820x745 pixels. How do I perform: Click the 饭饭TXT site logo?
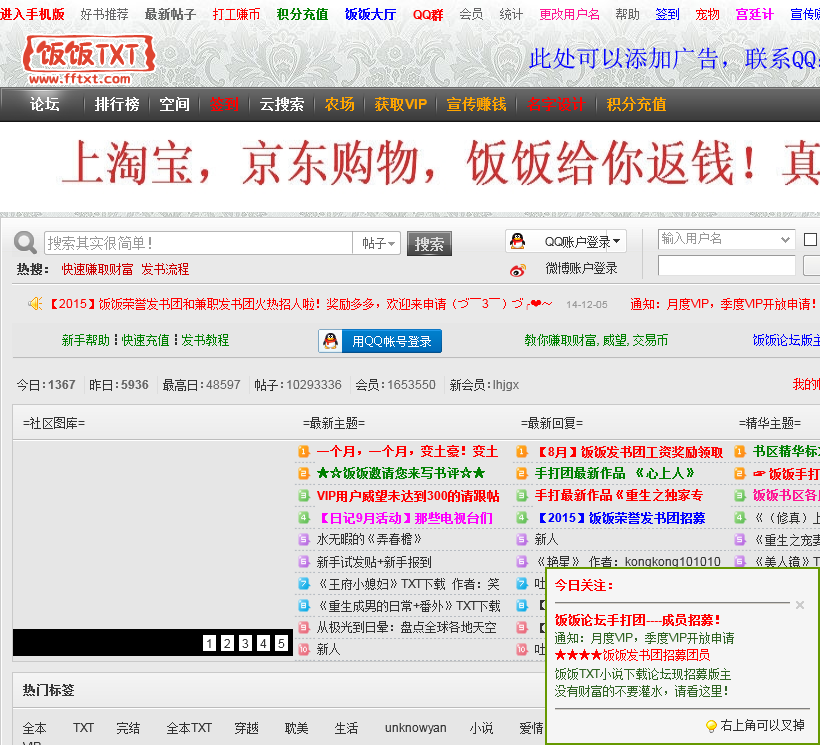pos(88,60)
